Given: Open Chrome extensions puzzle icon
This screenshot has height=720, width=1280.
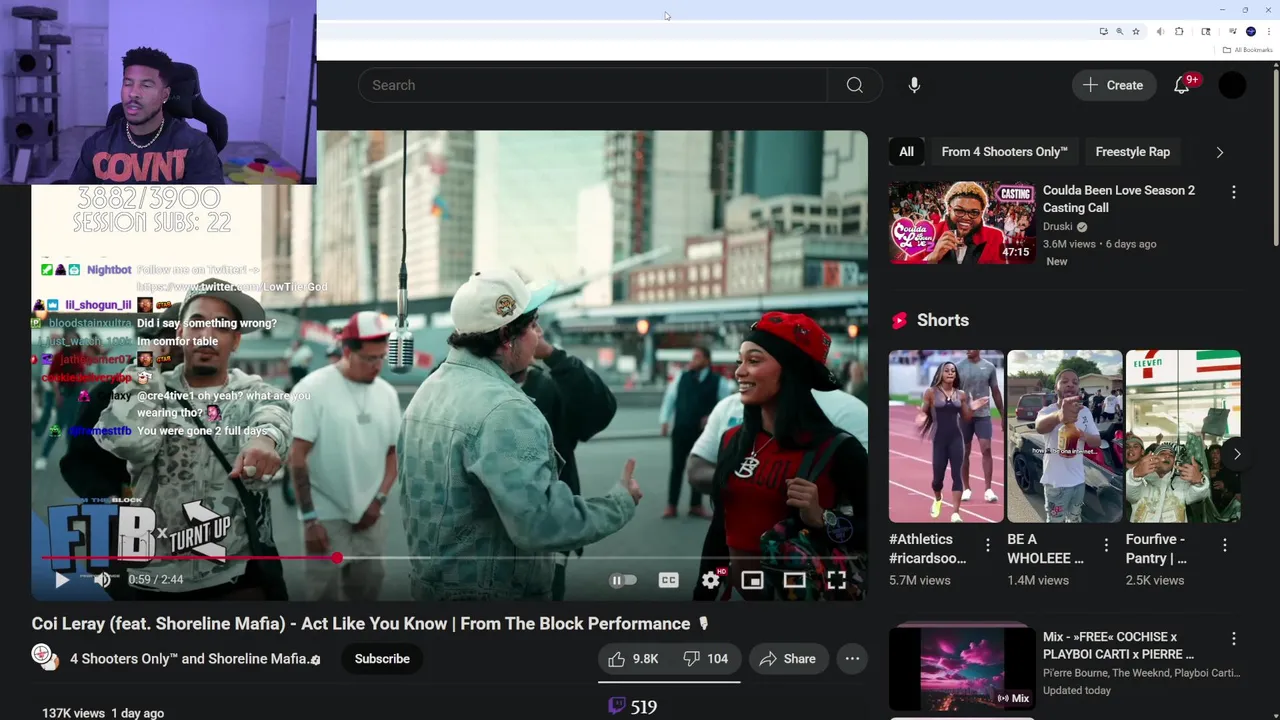Looking at the screenshot, I should (1179, 32).
